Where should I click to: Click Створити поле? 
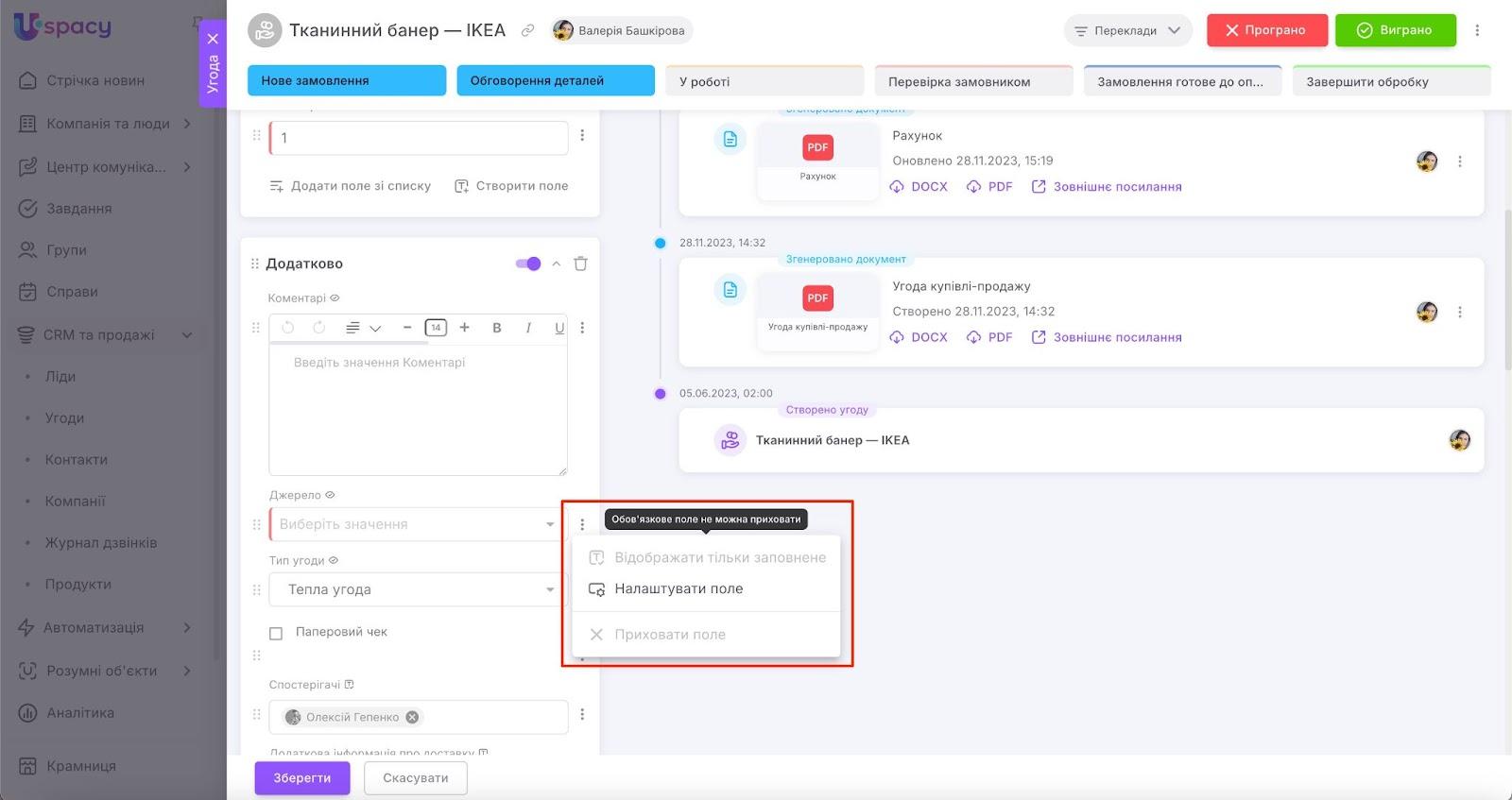click(x=511, y=186)
